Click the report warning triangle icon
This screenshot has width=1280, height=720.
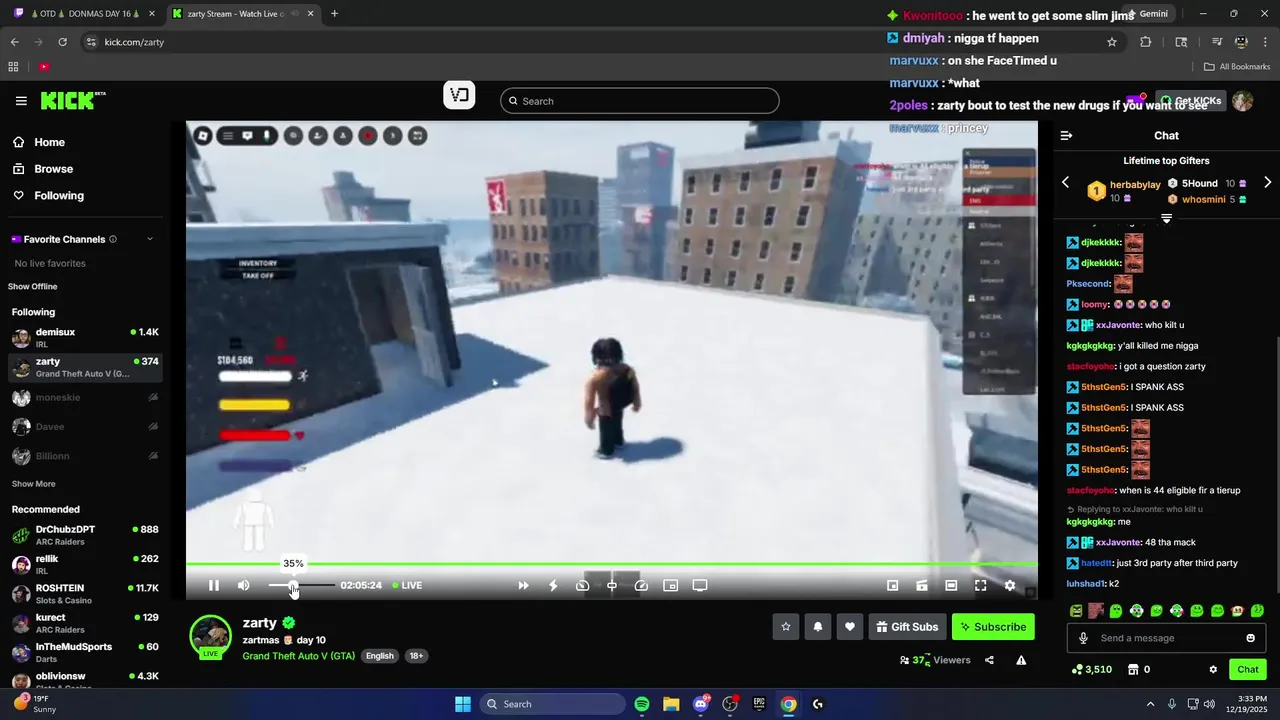point(1021,660)
